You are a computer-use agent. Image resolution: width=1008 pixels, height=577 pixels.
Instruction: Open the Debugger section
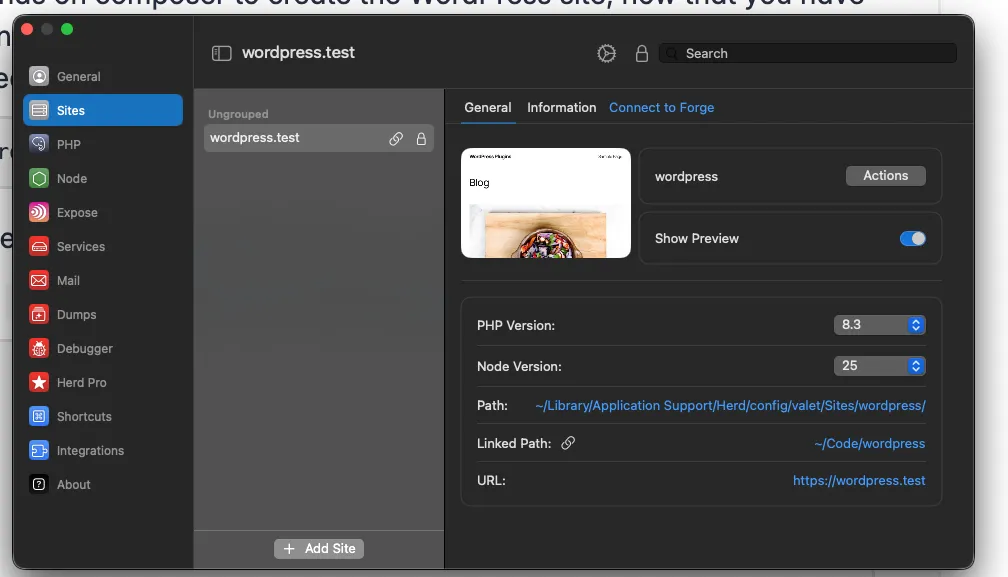pos(103,348)
